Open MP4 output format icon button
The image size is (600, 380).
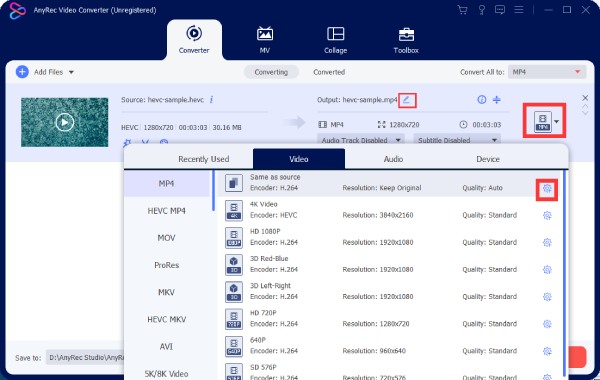tap(543, 122)
